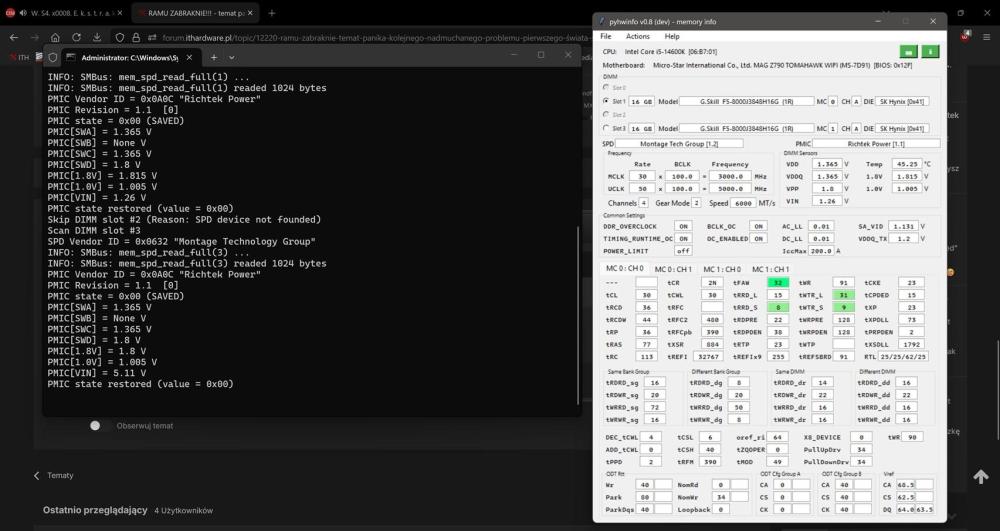The image size is (1000, 531).
Task: Click the tREFI field showing 32767
Action: point(709,357)
